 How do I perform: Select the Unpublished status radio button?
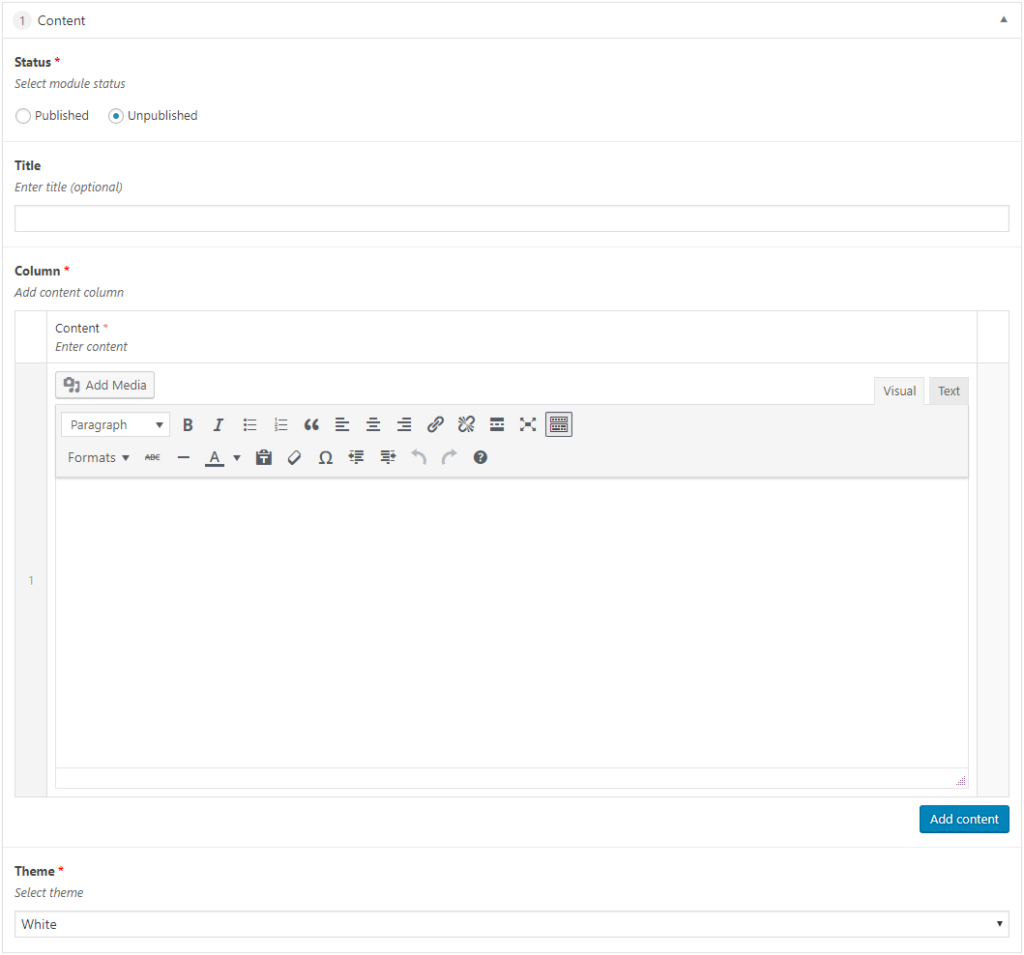coord(116,116)
